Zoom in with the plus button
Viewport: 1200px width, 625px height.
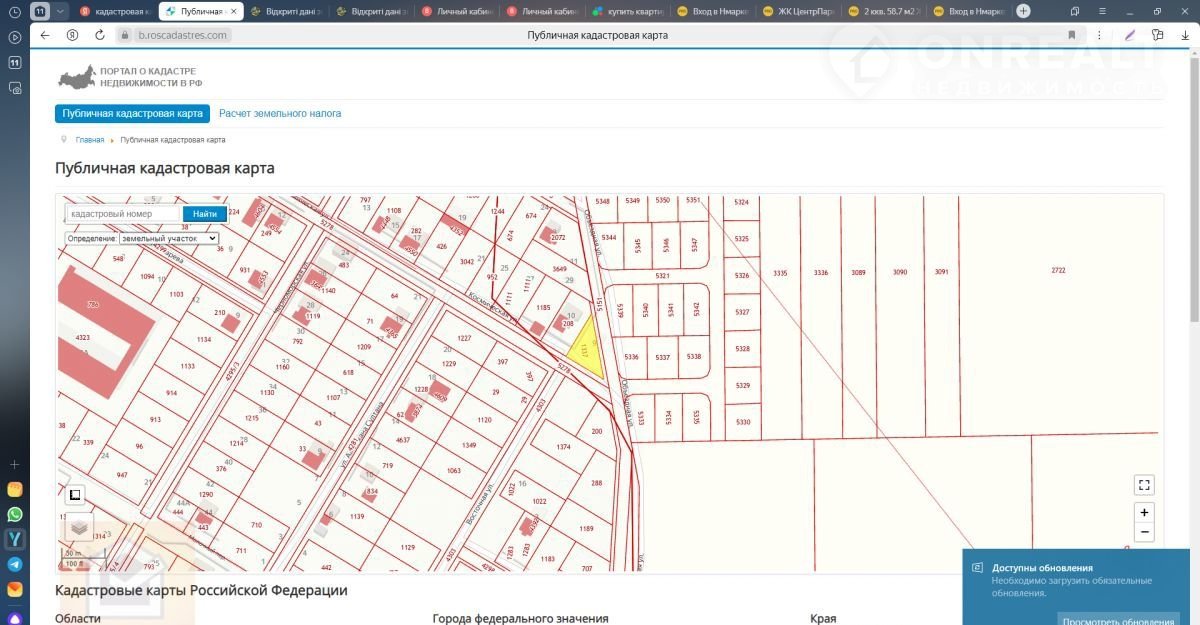point(1144,512)
